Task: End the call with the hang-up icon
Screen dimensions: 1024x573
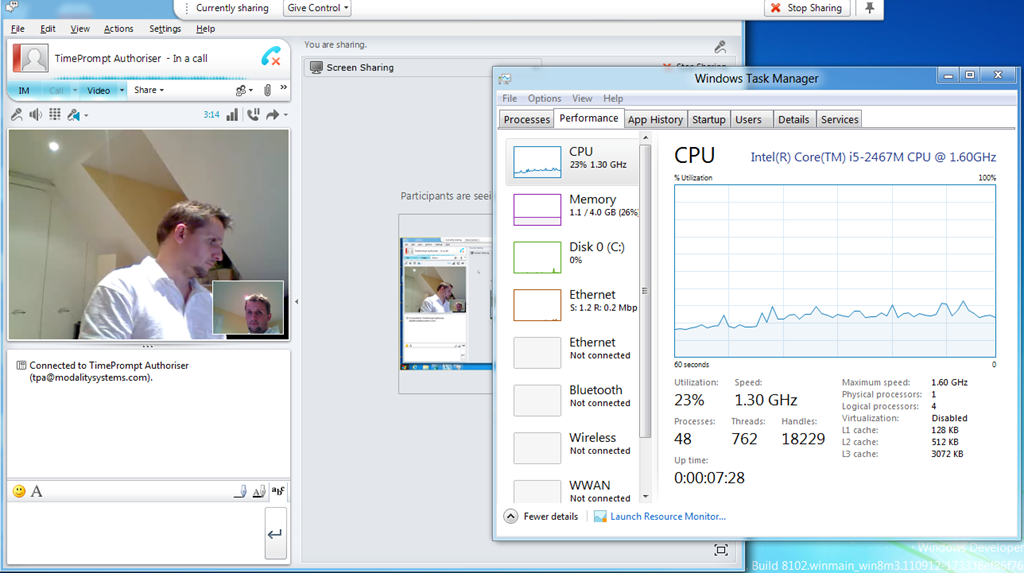Action: (271, 57)
